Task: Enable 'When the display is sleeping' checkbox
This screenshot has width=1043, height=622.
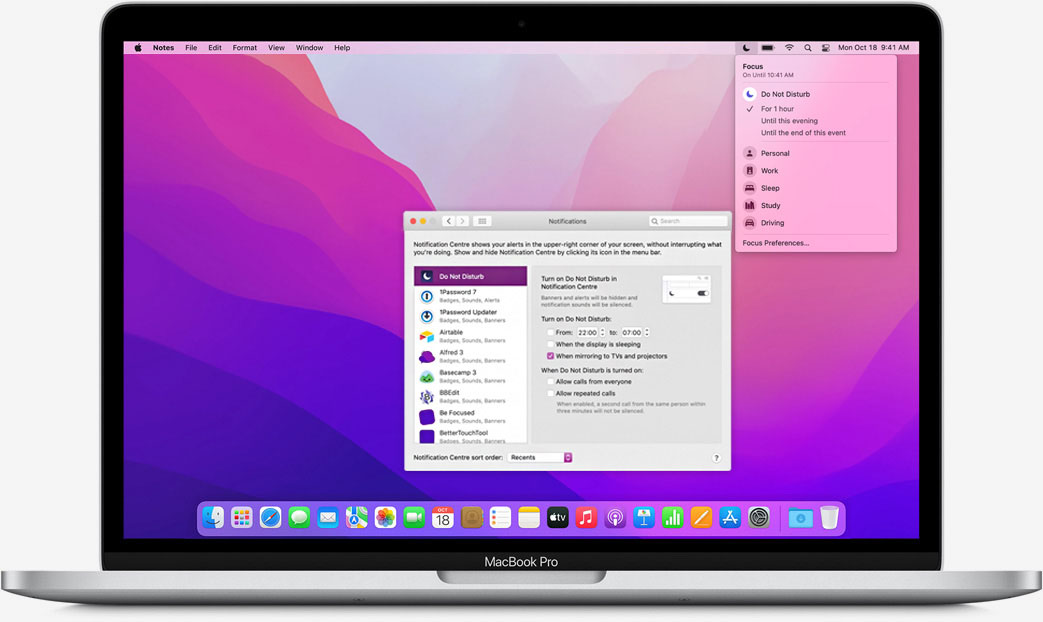Action: click(550, 344)
